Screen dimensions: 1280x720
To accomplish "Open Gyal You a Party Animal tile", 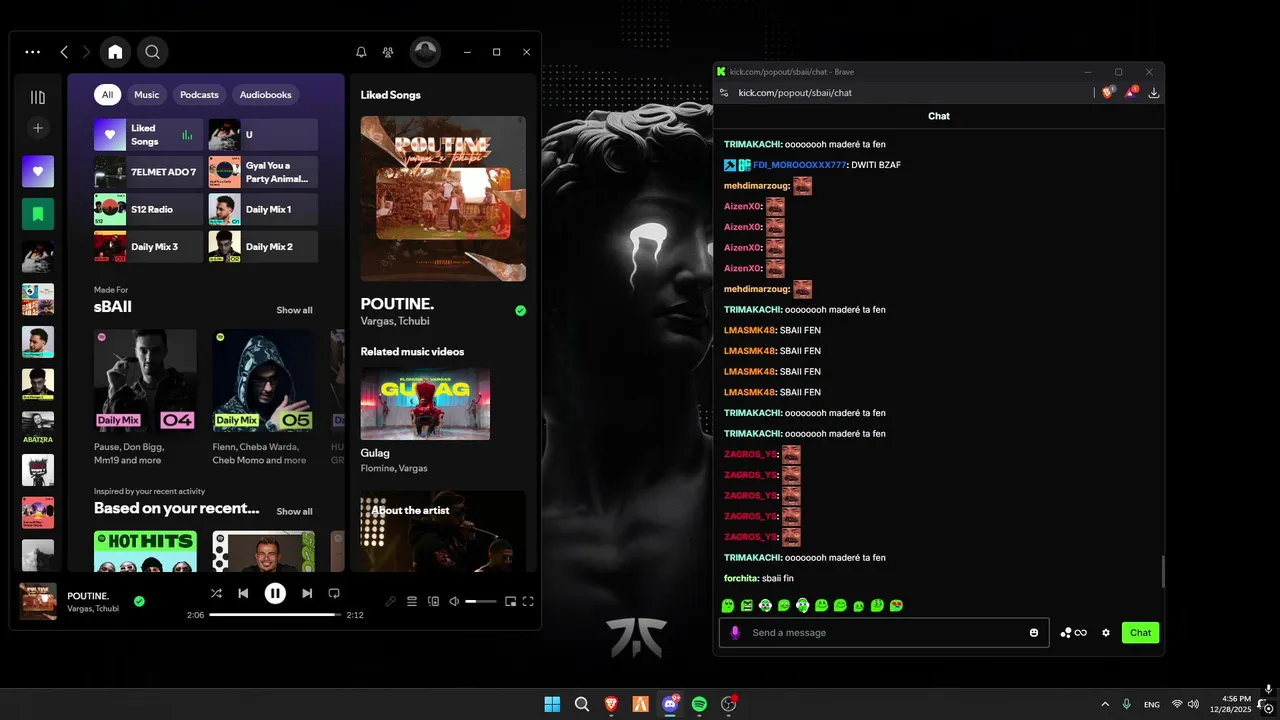I will tap(263, 172).
